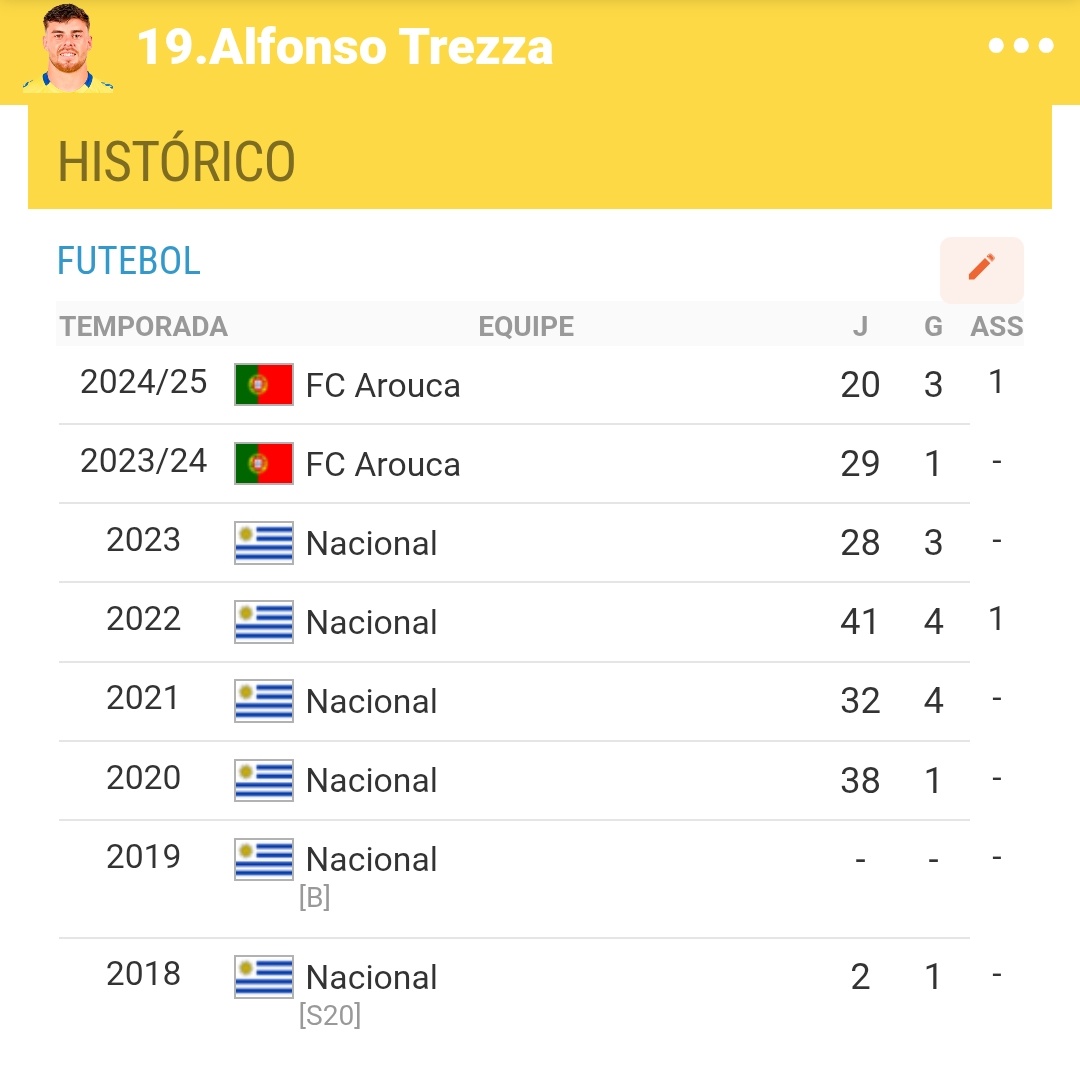Open Nacional team link for 2023
This screenshot has width=1080, height=1080.
[371, 543]
